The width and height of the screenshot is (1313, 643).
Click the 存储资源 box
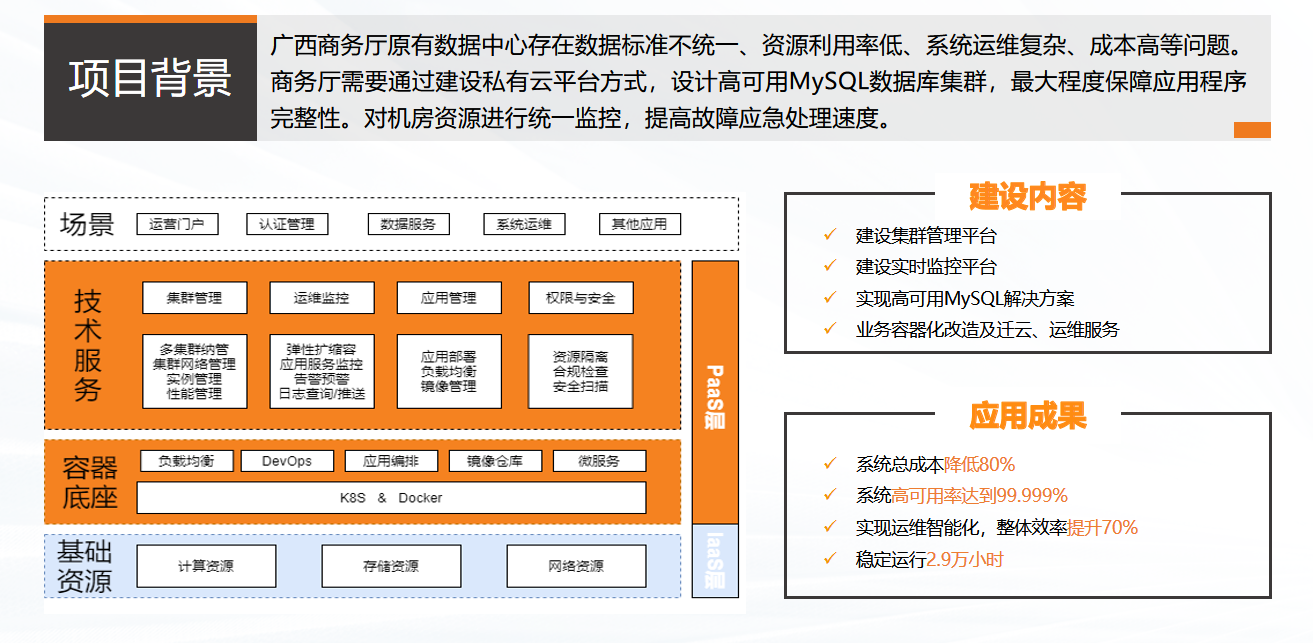(x=391, y=566)
